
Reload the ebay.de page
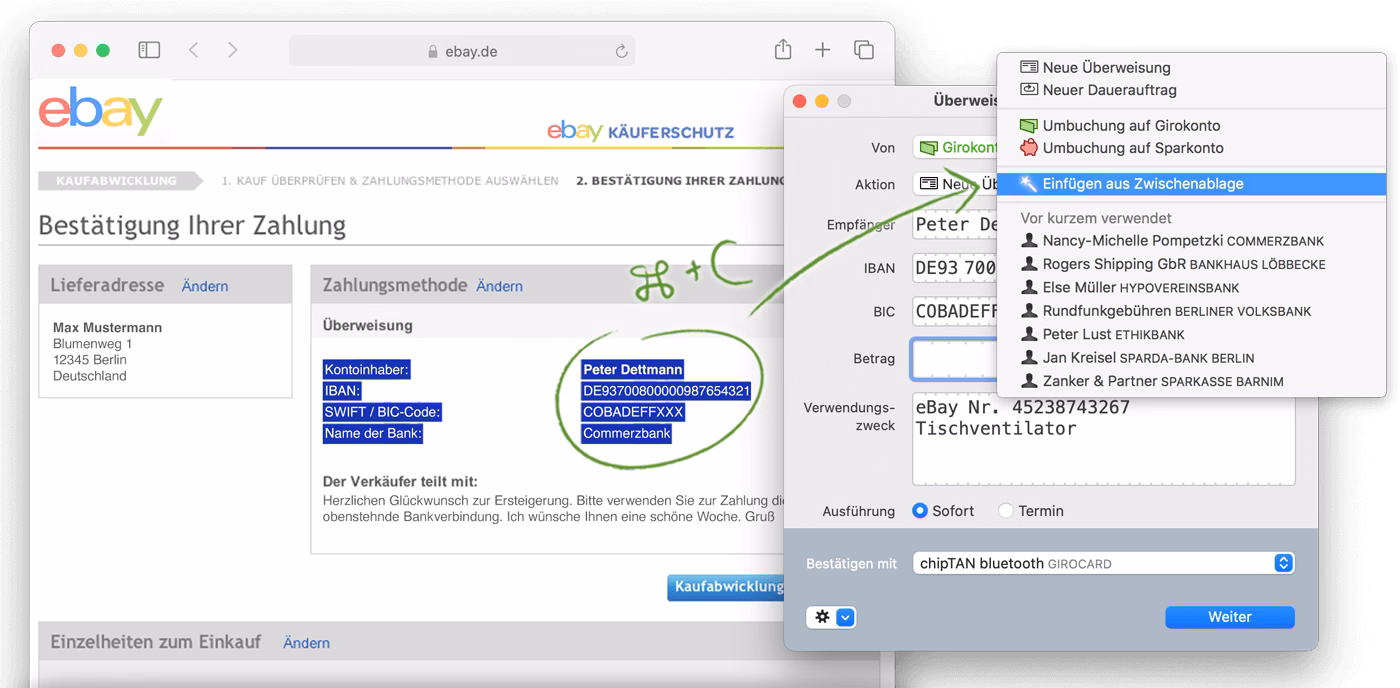tap(621, 51)
